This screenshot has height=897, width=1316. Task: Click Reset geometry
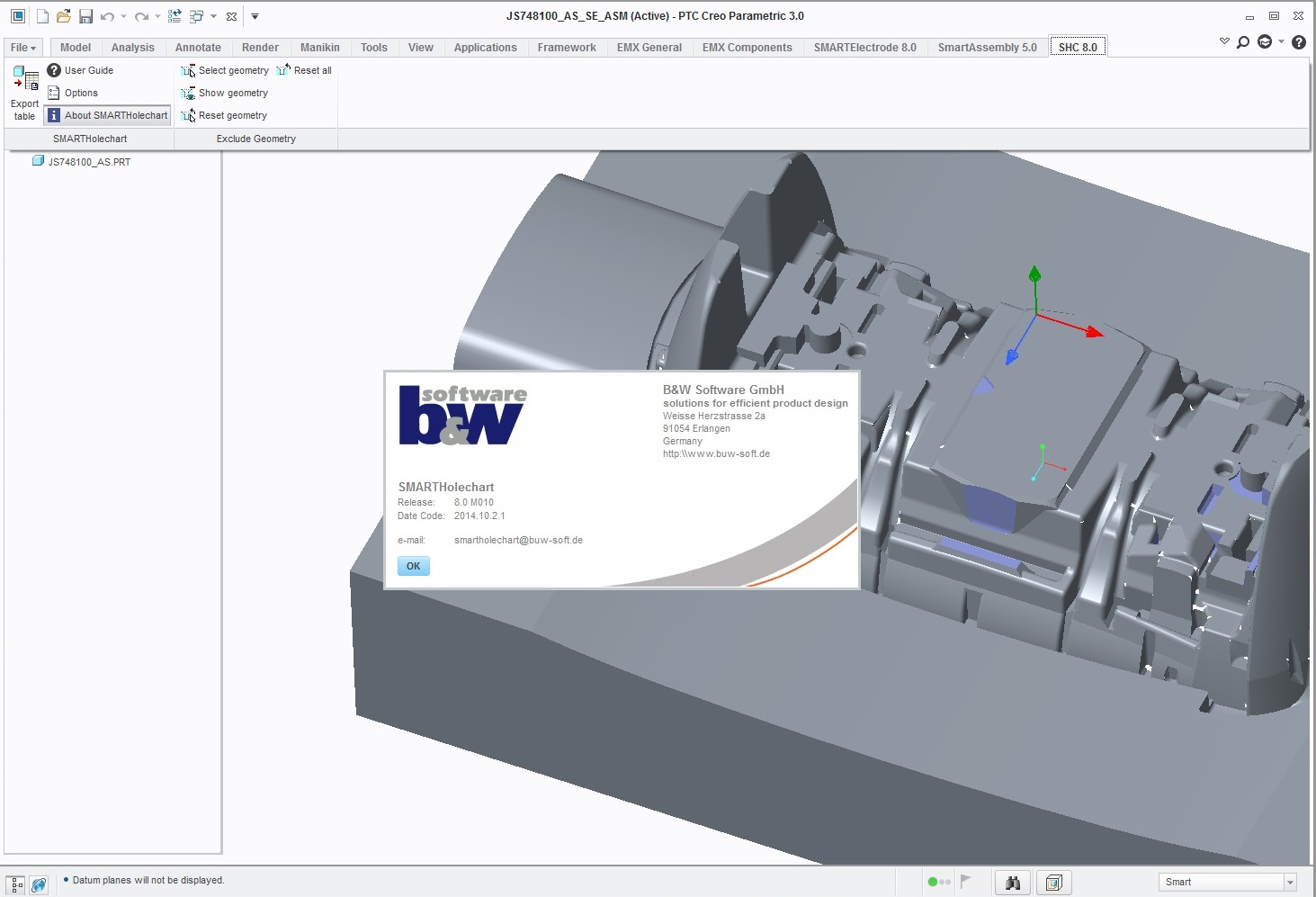[x=224, y=115]
